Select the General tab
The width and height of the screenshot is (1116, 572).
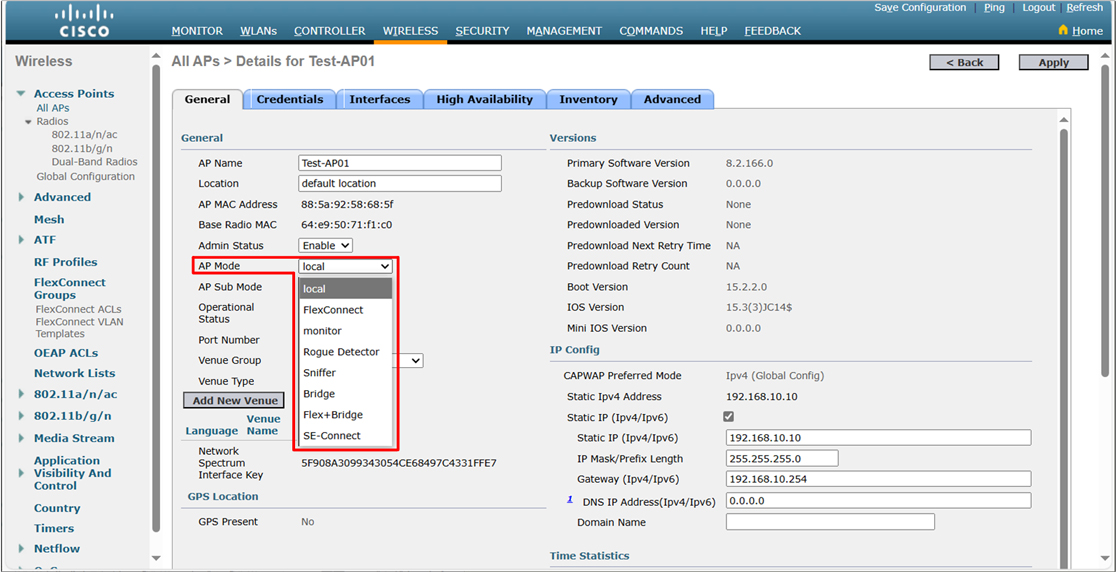[x=207, y=100]
